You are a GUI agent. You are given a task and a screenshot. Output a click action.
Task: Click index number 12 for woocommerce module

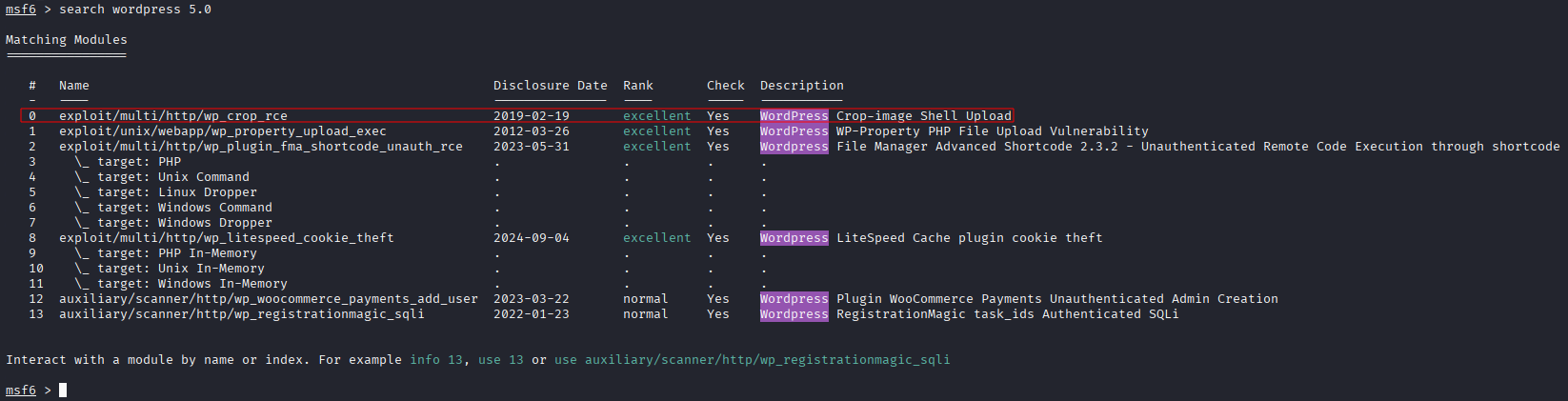tap(36, 299)
